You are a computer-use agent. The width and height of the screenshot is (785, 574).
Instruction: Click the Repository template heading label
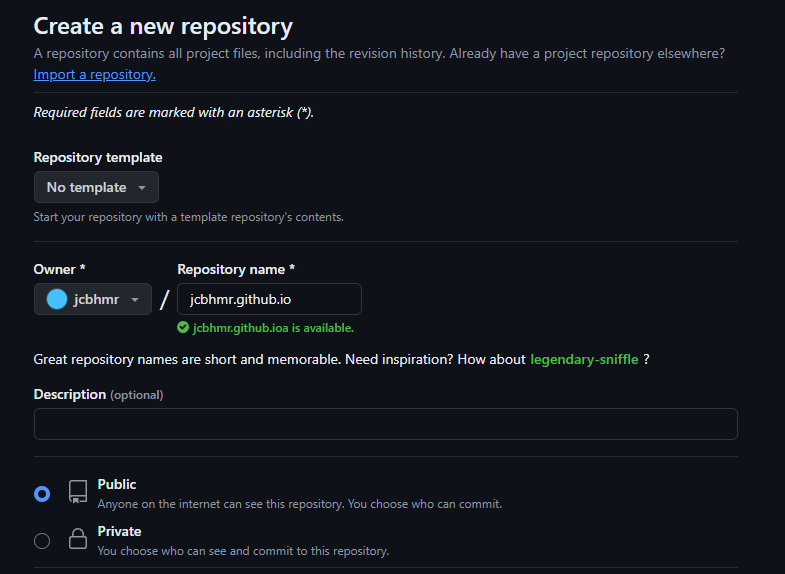click(x=98, y=157)
